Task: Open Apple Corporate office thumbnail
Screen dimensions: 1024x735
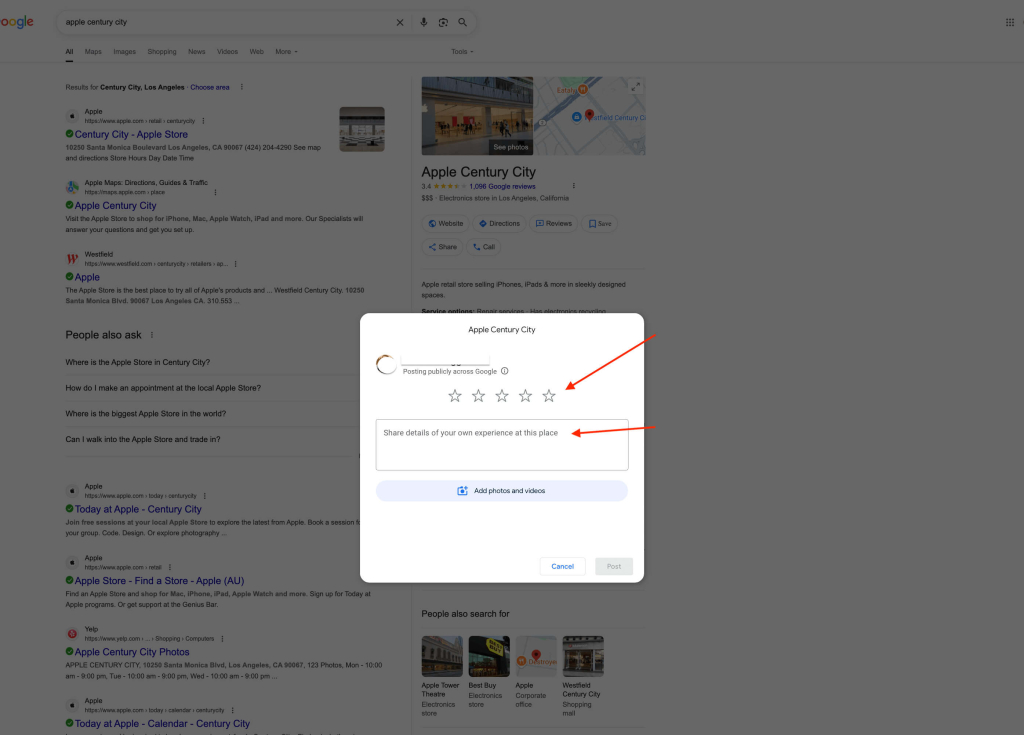Action: [x=536, y=656]
